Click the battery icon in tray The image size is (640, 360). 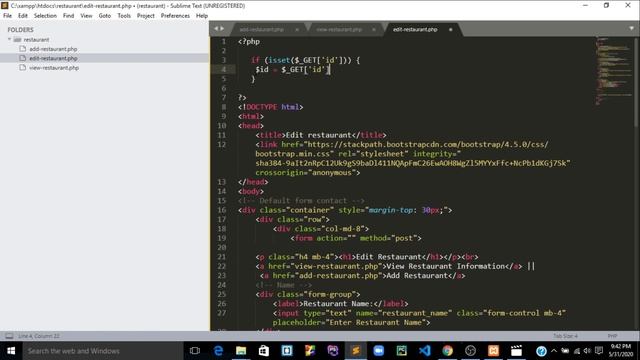coord(565,351)
